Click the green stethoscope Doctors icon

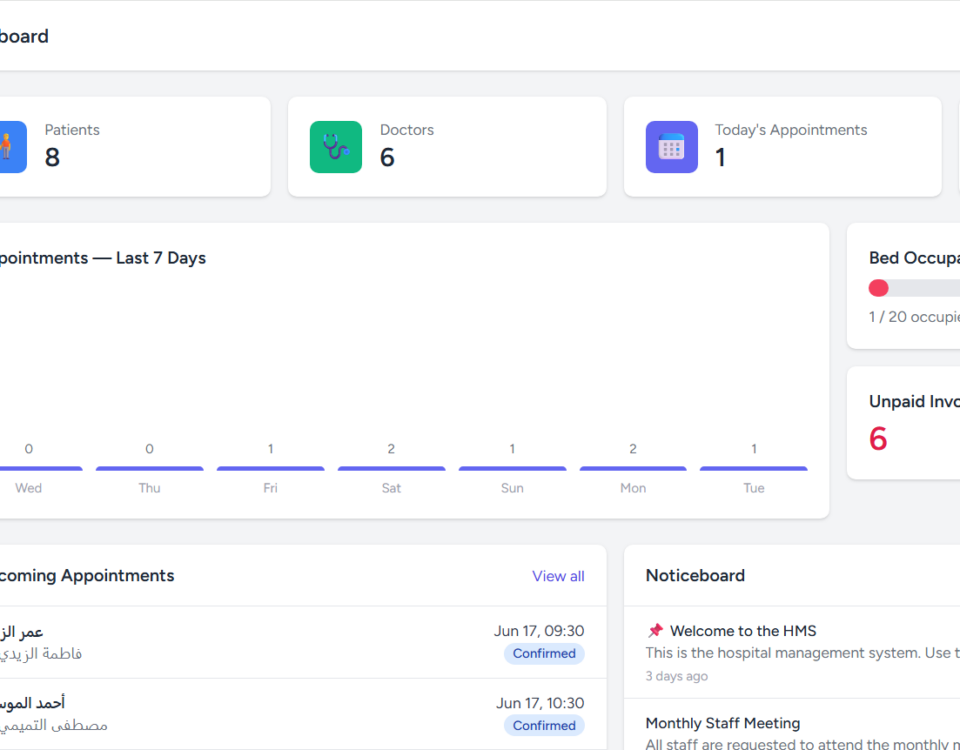pos(336,147)
